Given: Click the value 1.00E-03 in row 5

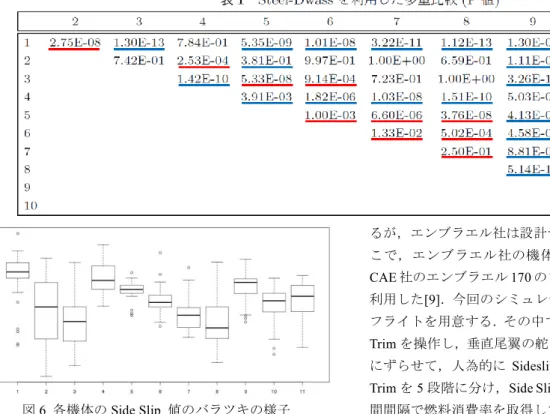Looking at the screenshot, I should click(330, 115).
